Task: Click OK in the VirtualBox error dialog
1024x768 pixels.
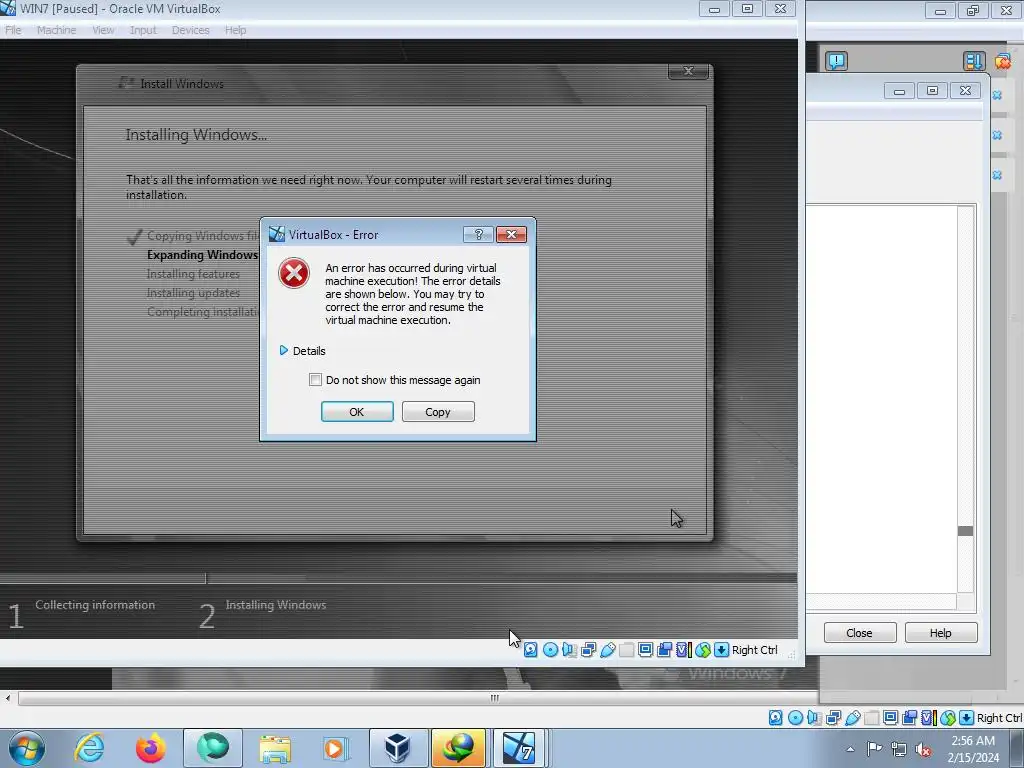Action: coord(357,411)
